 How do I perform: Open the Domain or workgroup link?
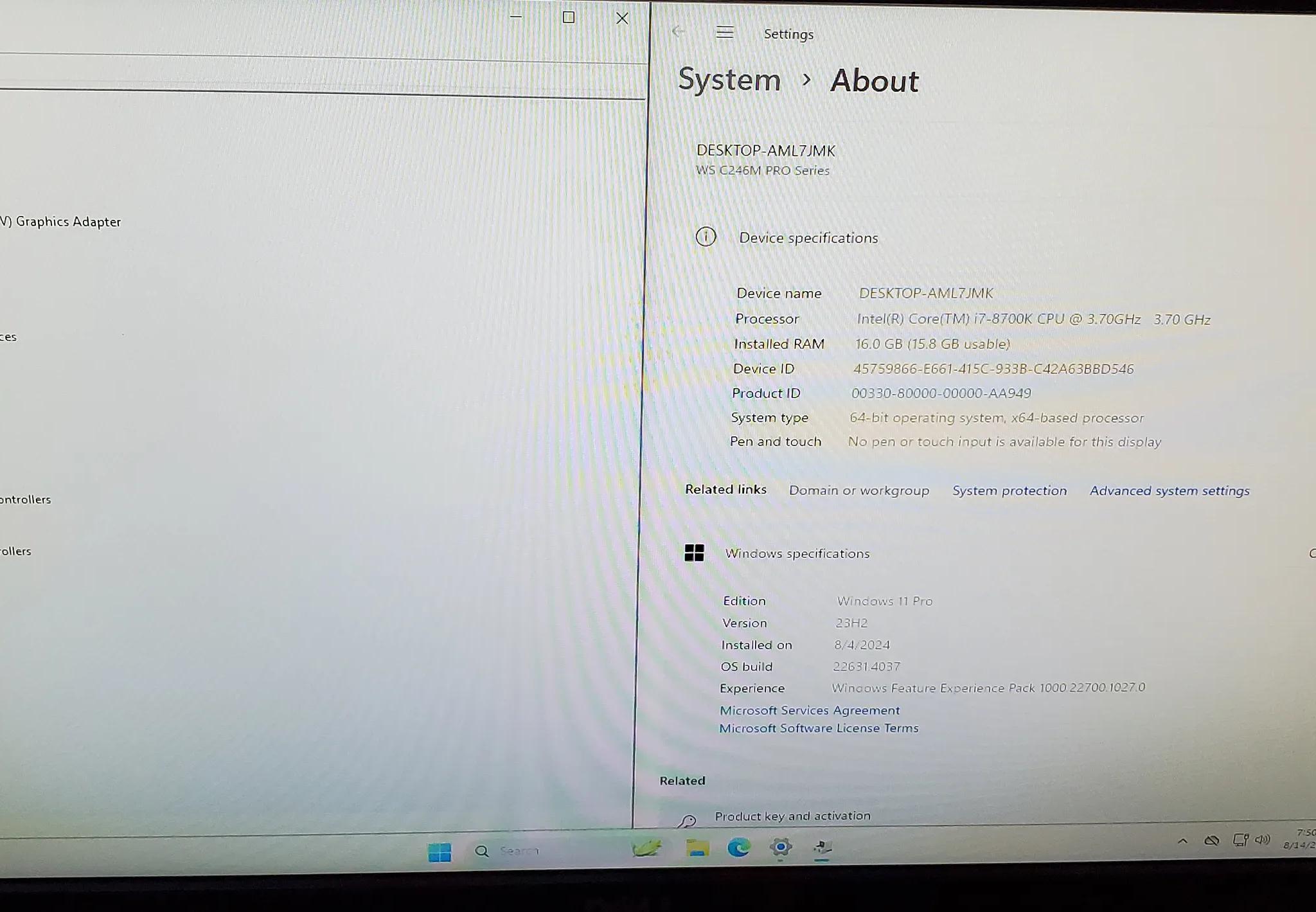point(858,490)
